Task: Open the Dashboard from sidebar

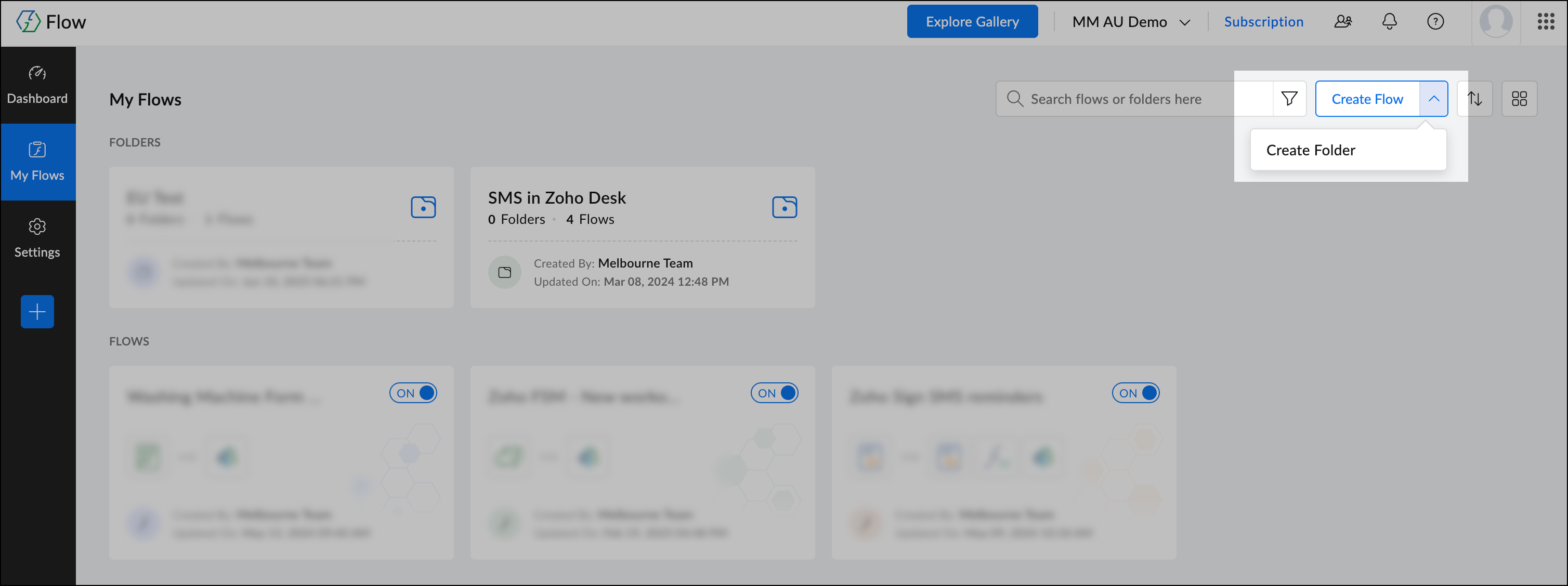Action: [37, 85]
